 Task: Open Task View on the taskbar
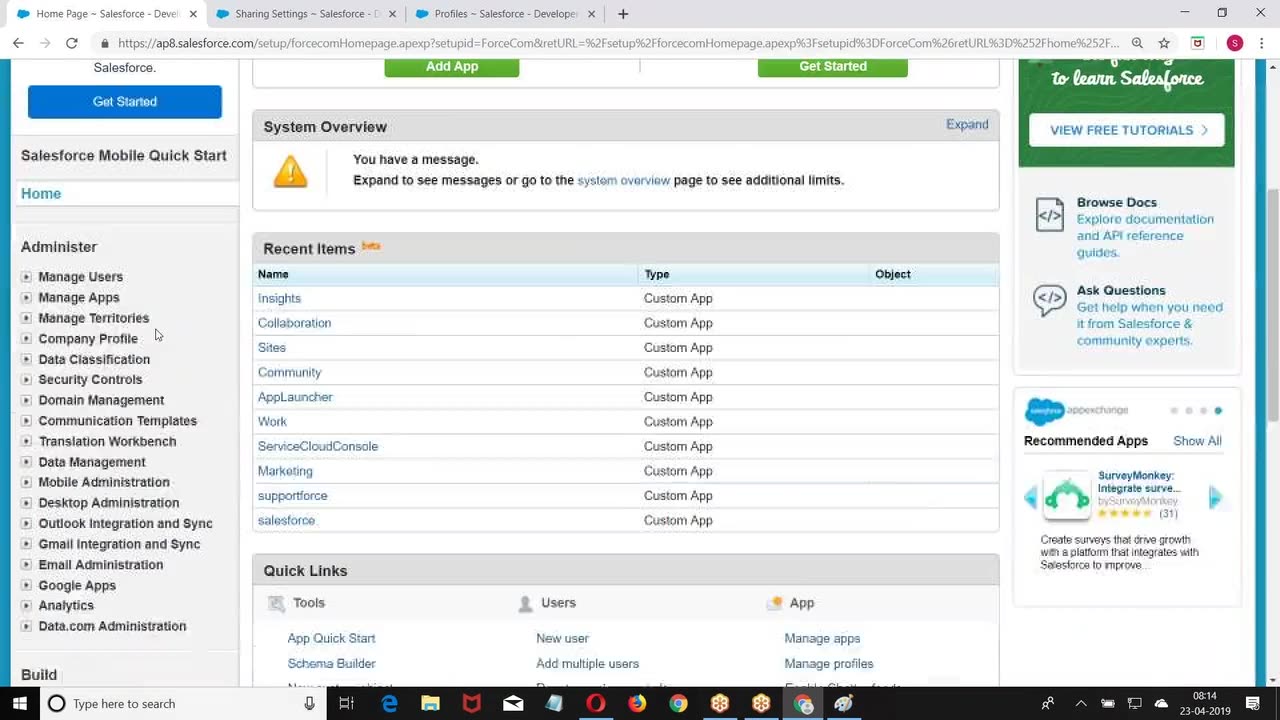click(x=346, y=704)
